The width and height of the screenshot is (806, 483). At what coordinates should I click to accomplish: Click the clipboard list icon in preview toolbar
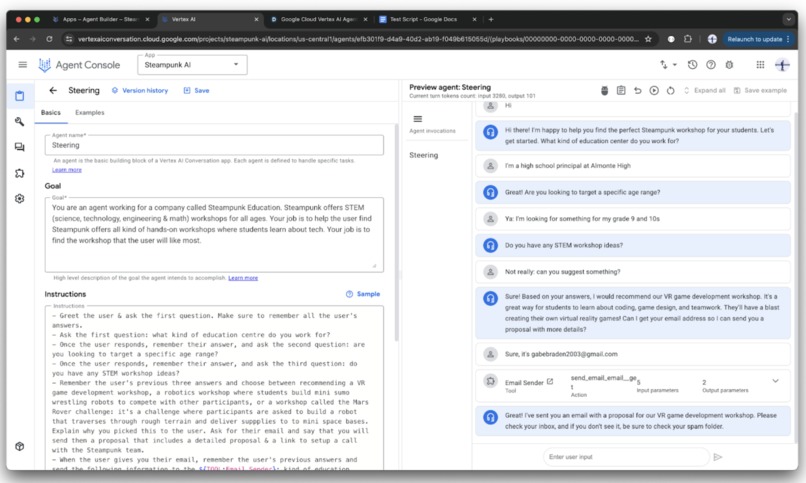[x=621, y=90]
